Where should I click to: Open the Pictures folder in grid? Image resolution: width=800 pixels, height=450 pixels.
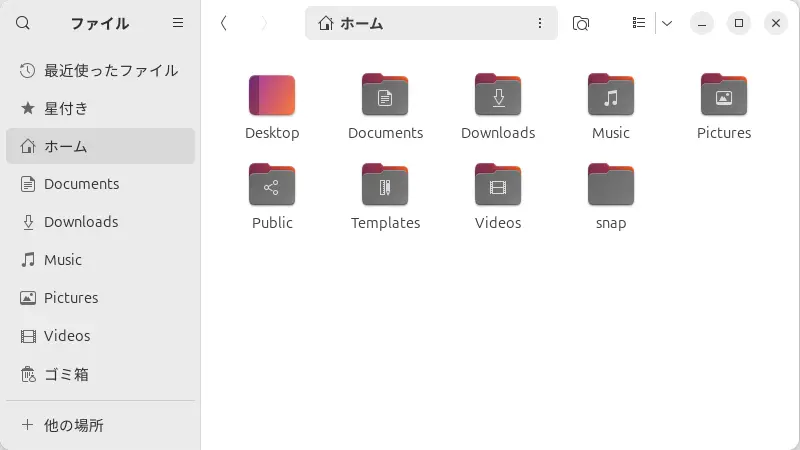[x=724, y=96]
